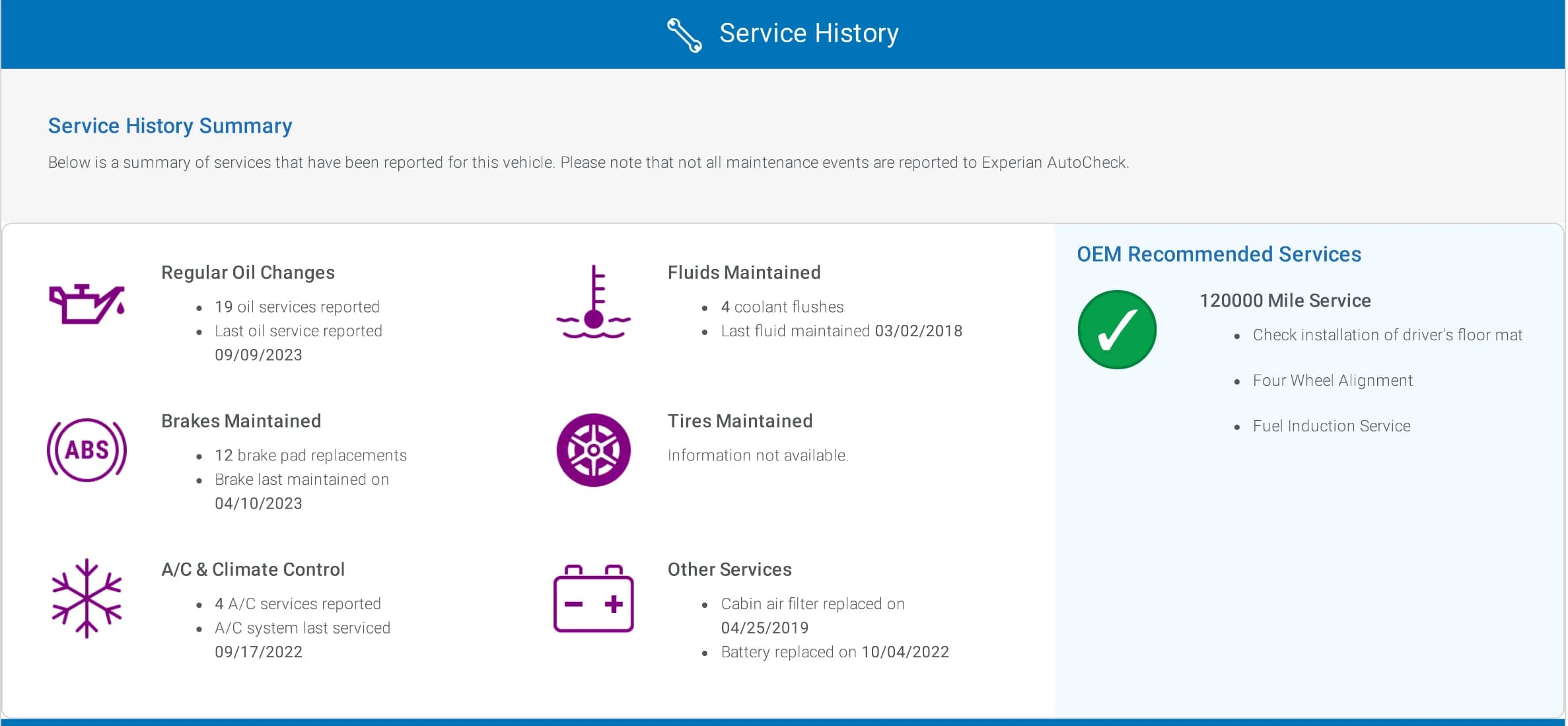The image size is (1568, 726).
Task: Click the brake date 04/10/2023
Action: tap(258, 504)
